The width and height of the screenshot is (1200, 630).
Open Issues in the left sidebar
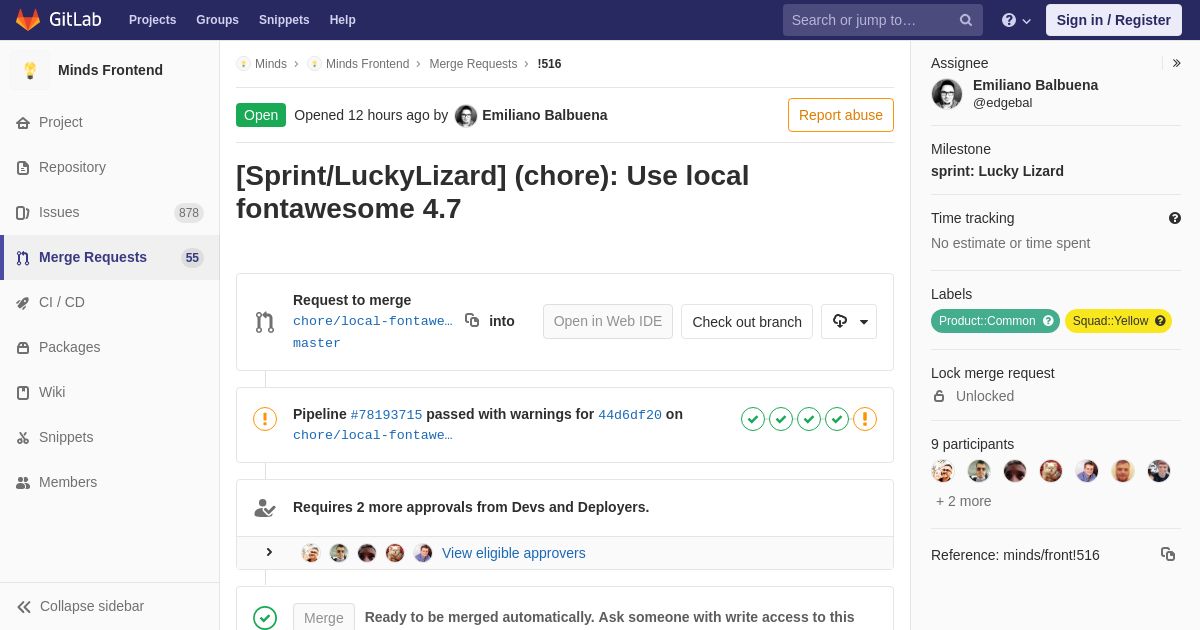coord(59,212)
